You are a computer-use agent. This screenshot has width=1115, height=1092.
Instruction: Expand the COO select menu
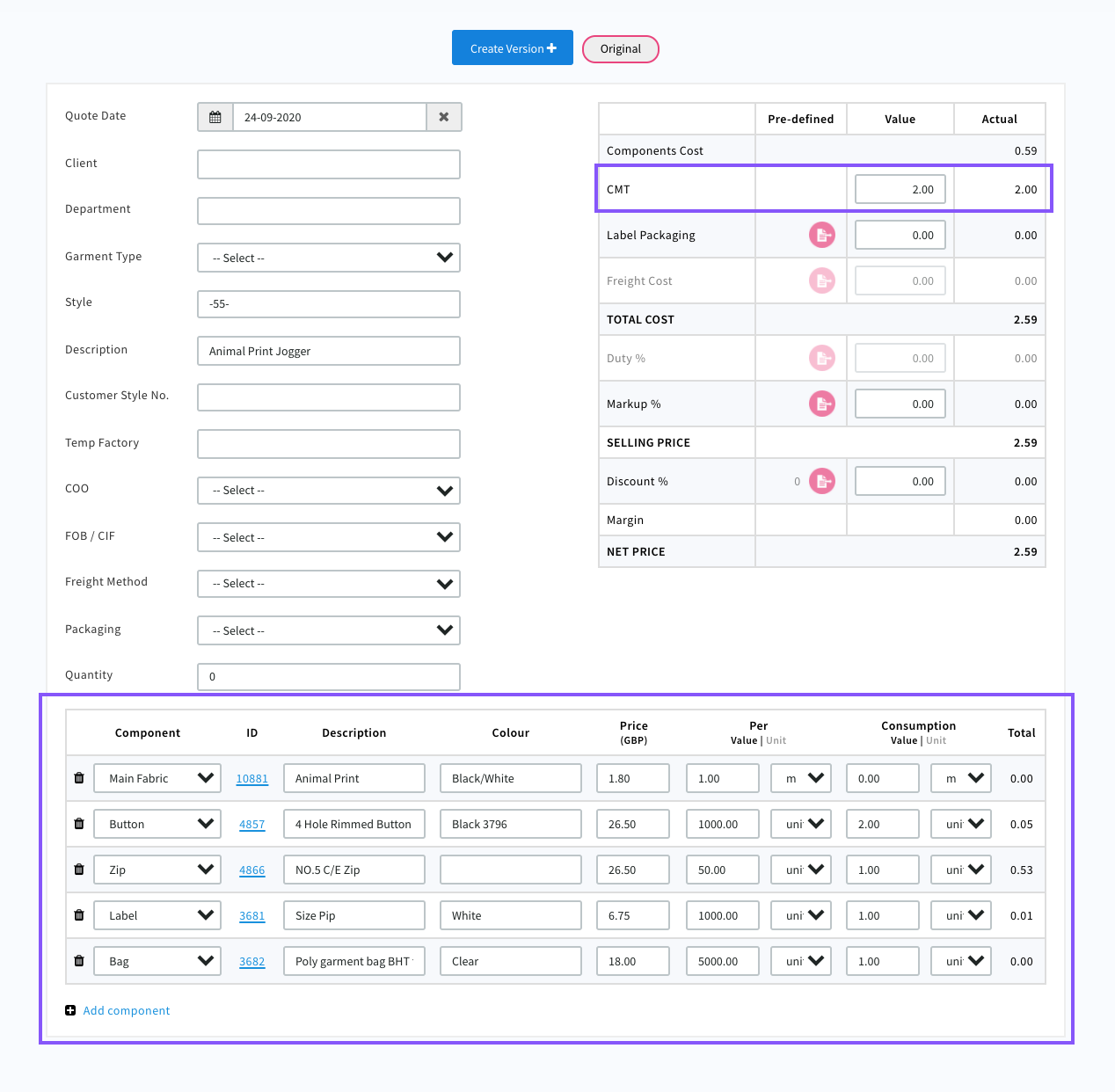pyautogui.click(x=329, y=491)
